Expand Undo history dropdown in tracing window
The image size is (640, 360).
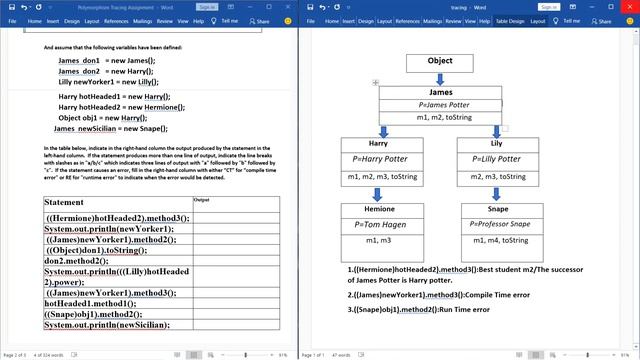coord(329,7)
